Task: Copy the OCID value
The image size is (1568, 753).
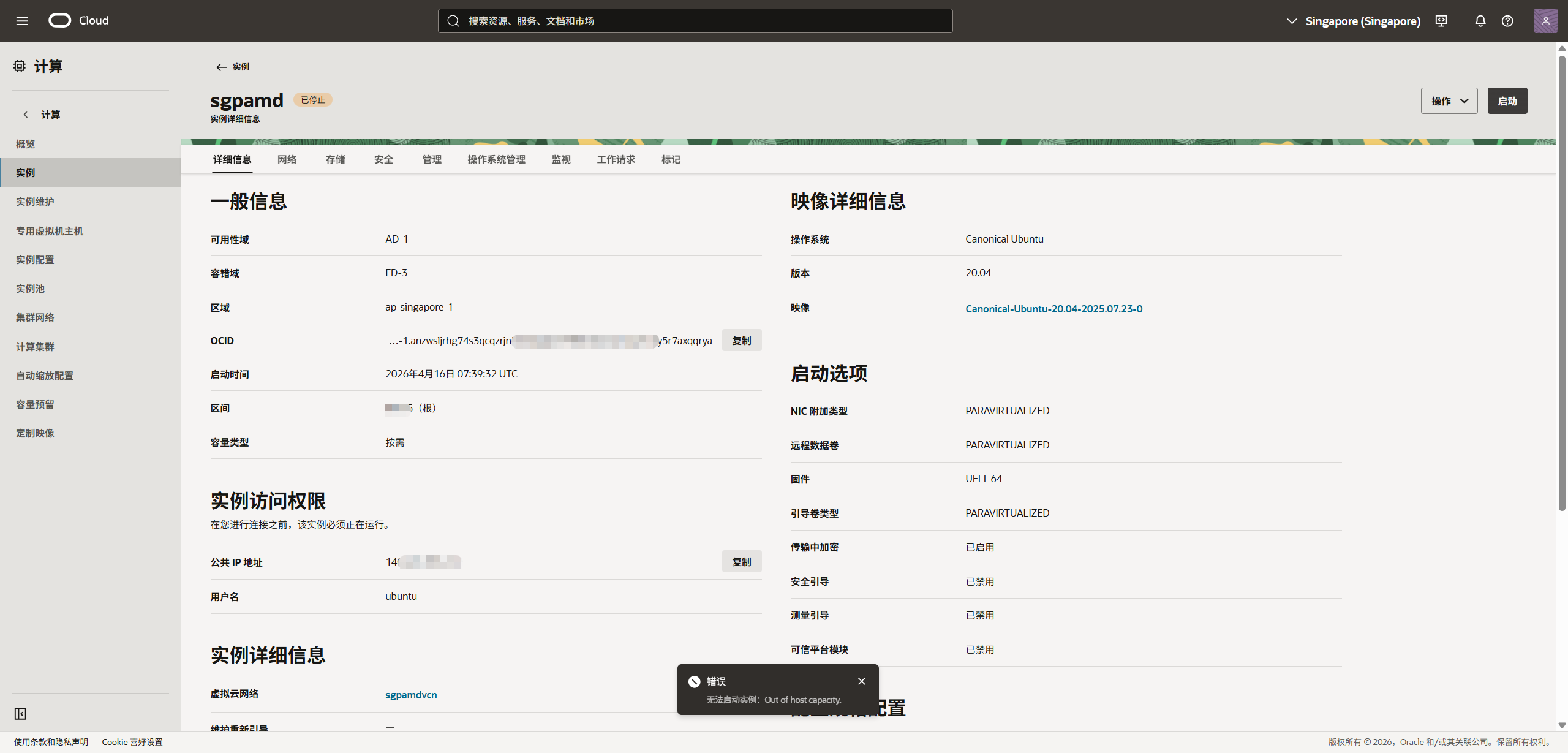Action: point(742,341)
